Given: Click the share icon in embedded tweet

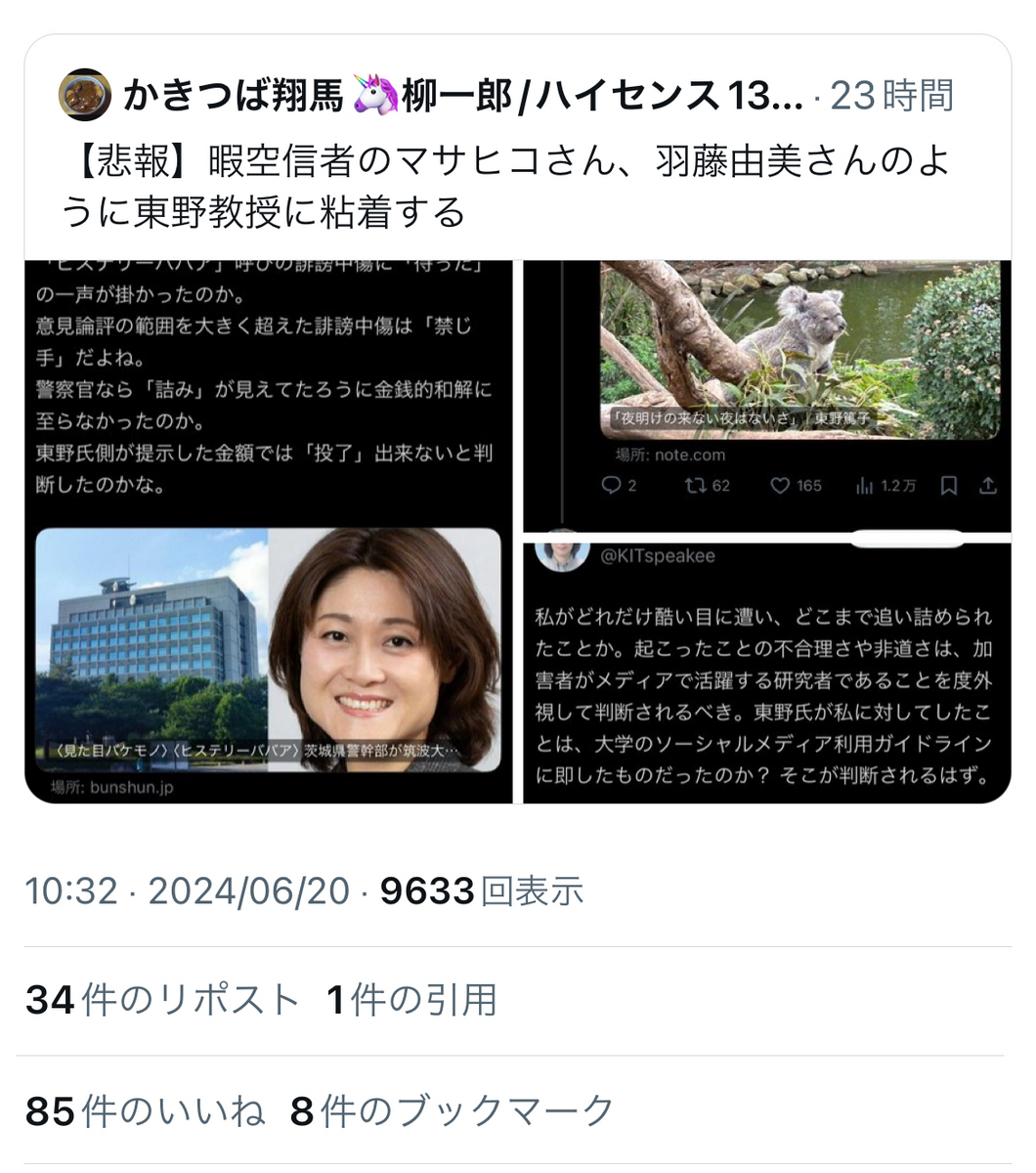Looking at the screenshot, I should [x=988, y=485].
